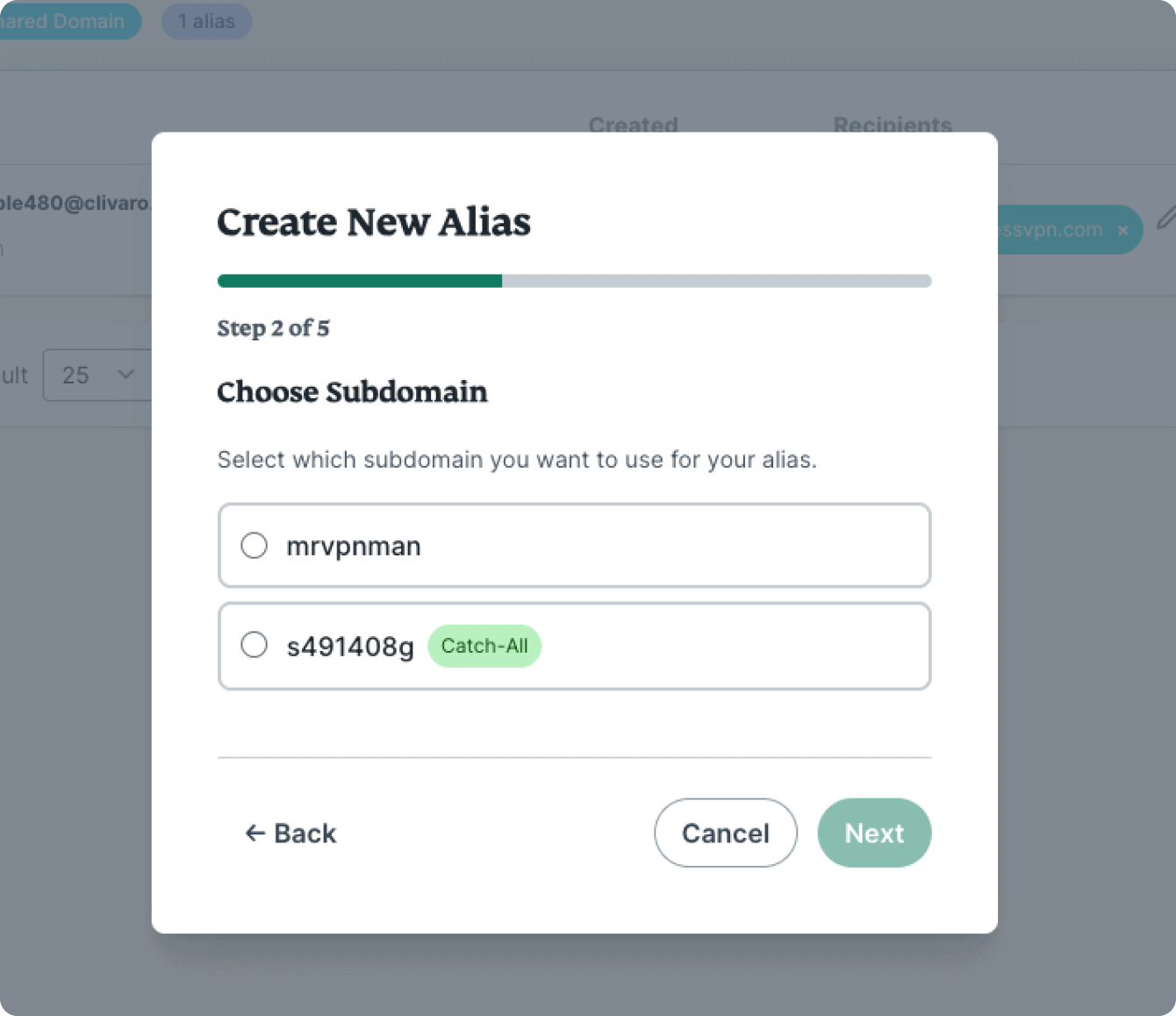Click the mrvpnman option label text
The image size is (1176, 1016).
click(354, 546)
